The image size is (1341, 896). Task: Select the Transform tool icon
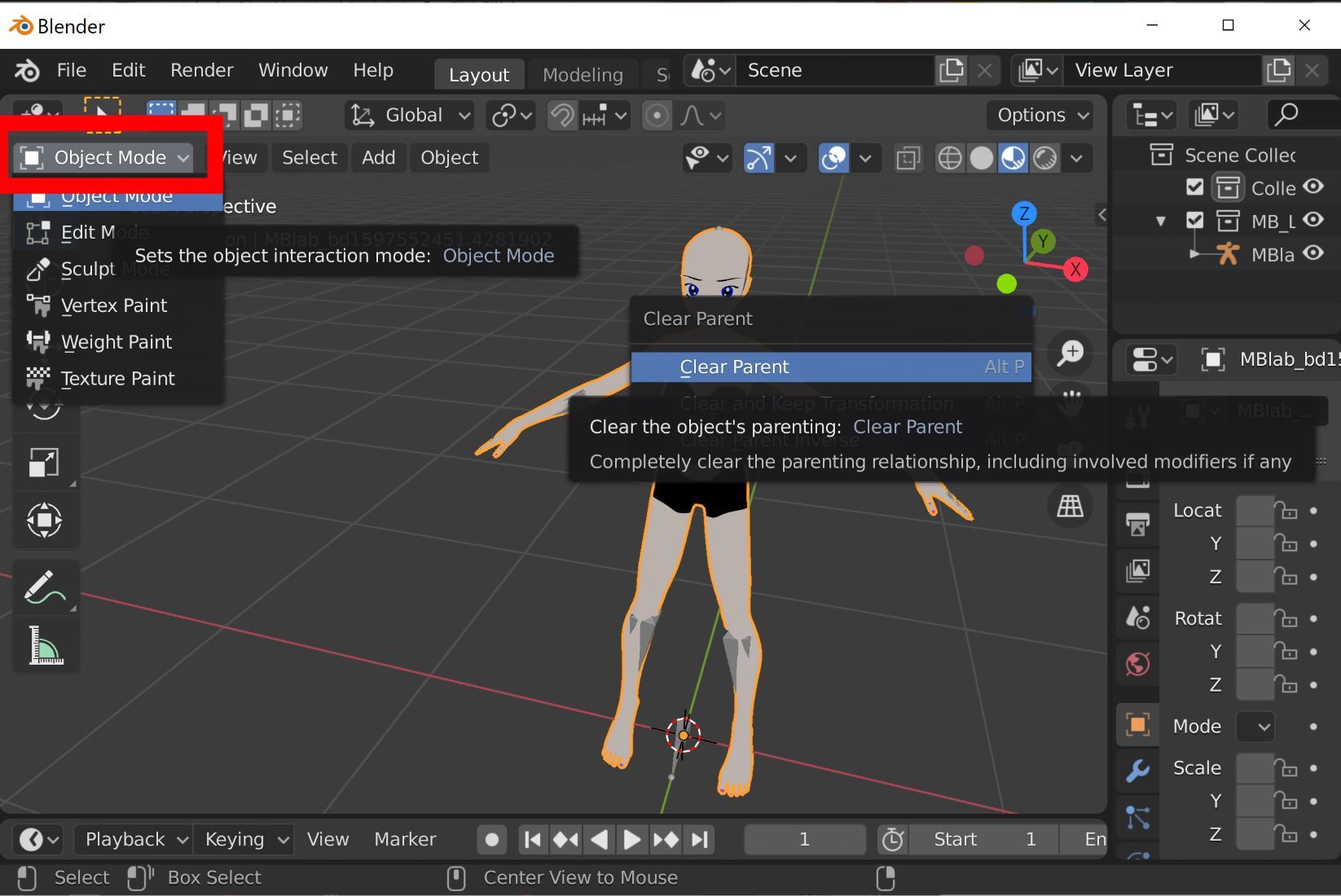tap(44, 520)
